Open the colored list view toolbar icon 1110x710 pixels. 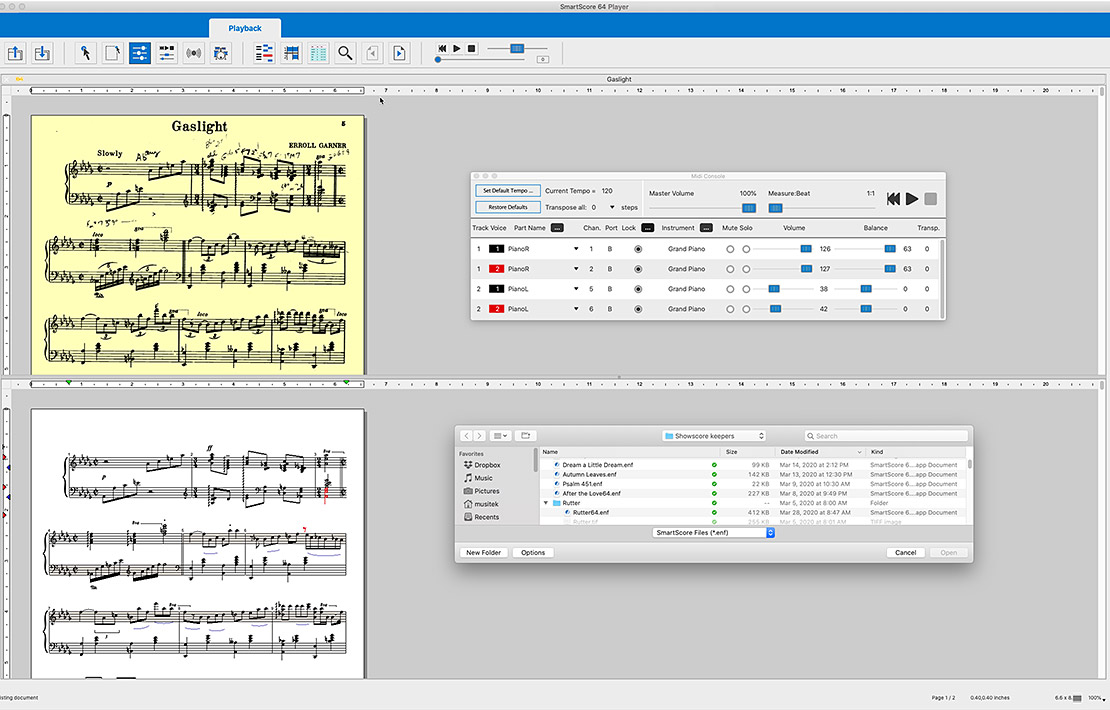[264, 53]
